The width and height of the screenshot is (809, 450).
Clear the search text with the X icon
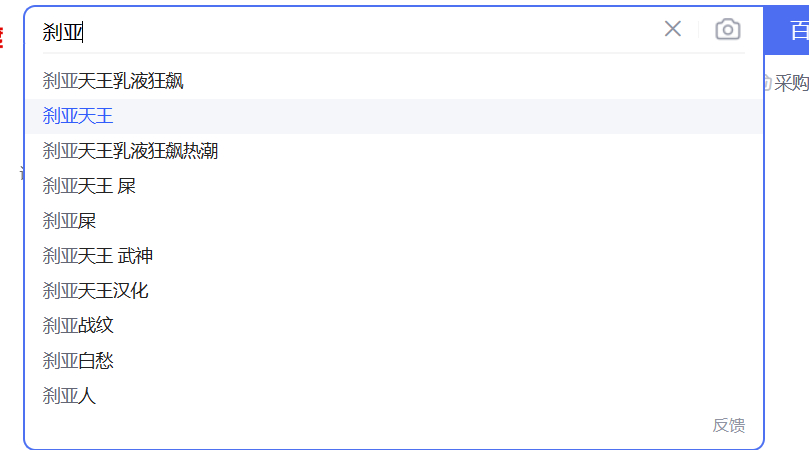672,29
